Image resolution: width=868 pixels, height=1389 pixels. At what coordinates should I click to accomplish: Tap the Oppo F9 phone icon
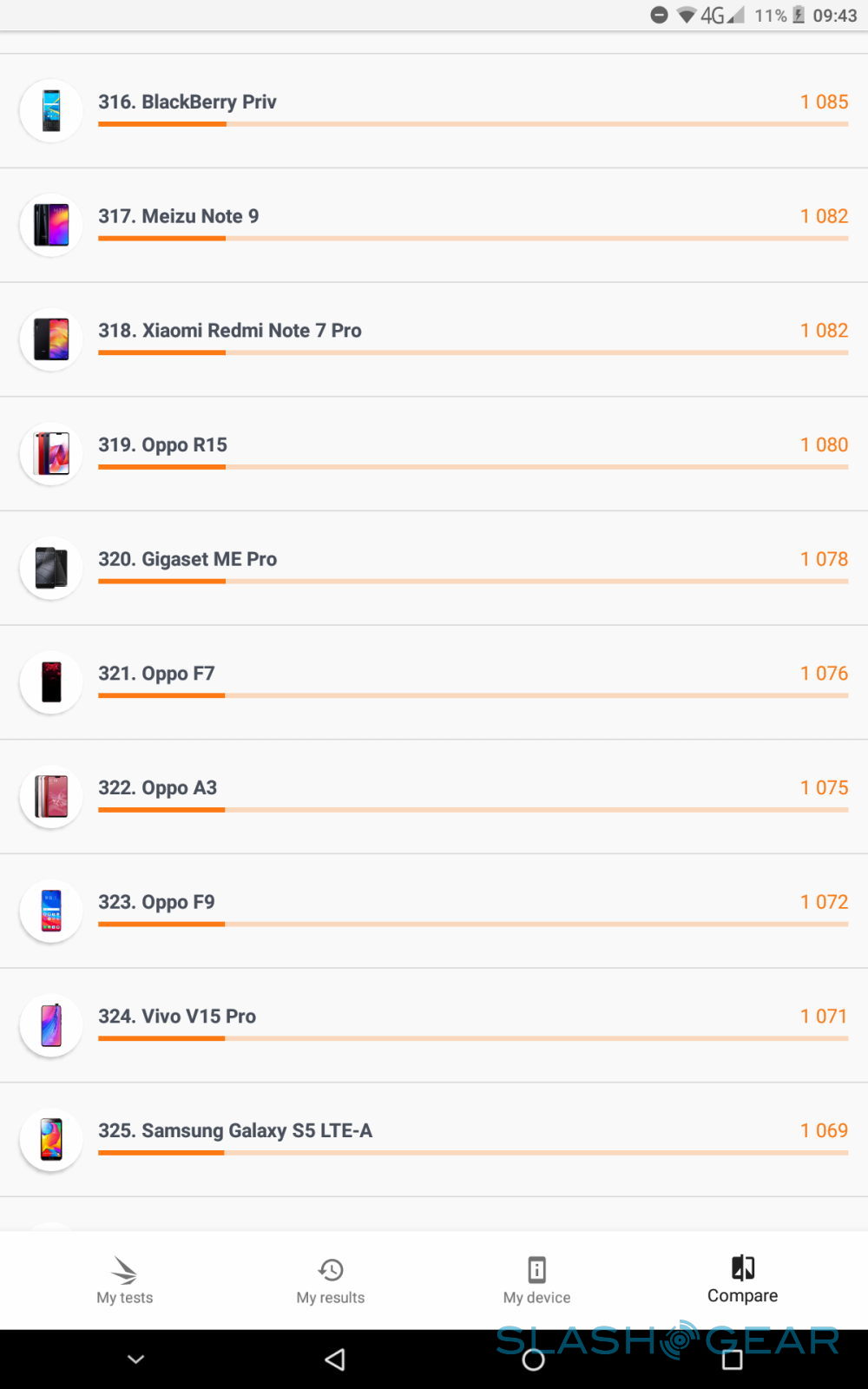(51, 911)
